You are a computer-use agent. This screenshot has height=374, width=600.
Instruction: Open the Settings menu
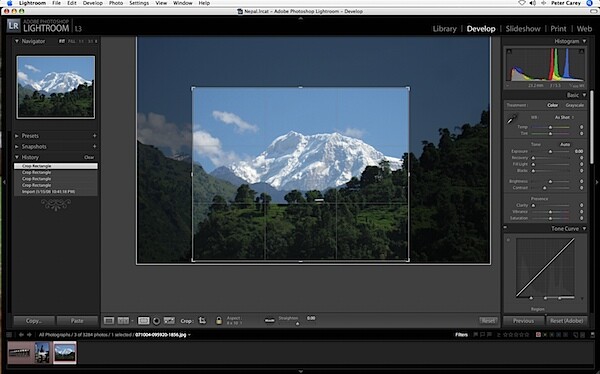click(139, 3)
